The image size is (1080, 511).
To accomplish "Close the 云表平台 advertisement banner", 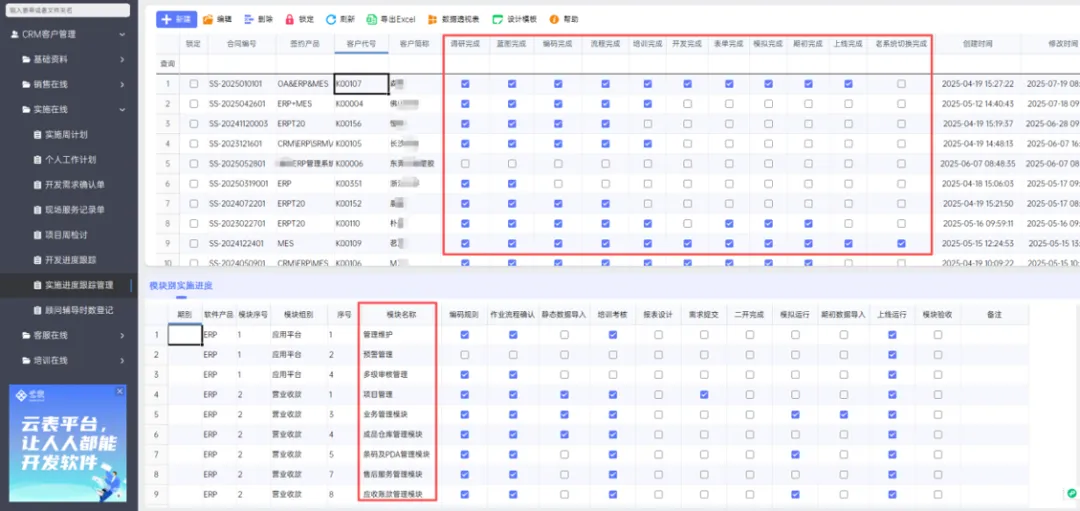I will pyautogui.click(x=120, y=391).
